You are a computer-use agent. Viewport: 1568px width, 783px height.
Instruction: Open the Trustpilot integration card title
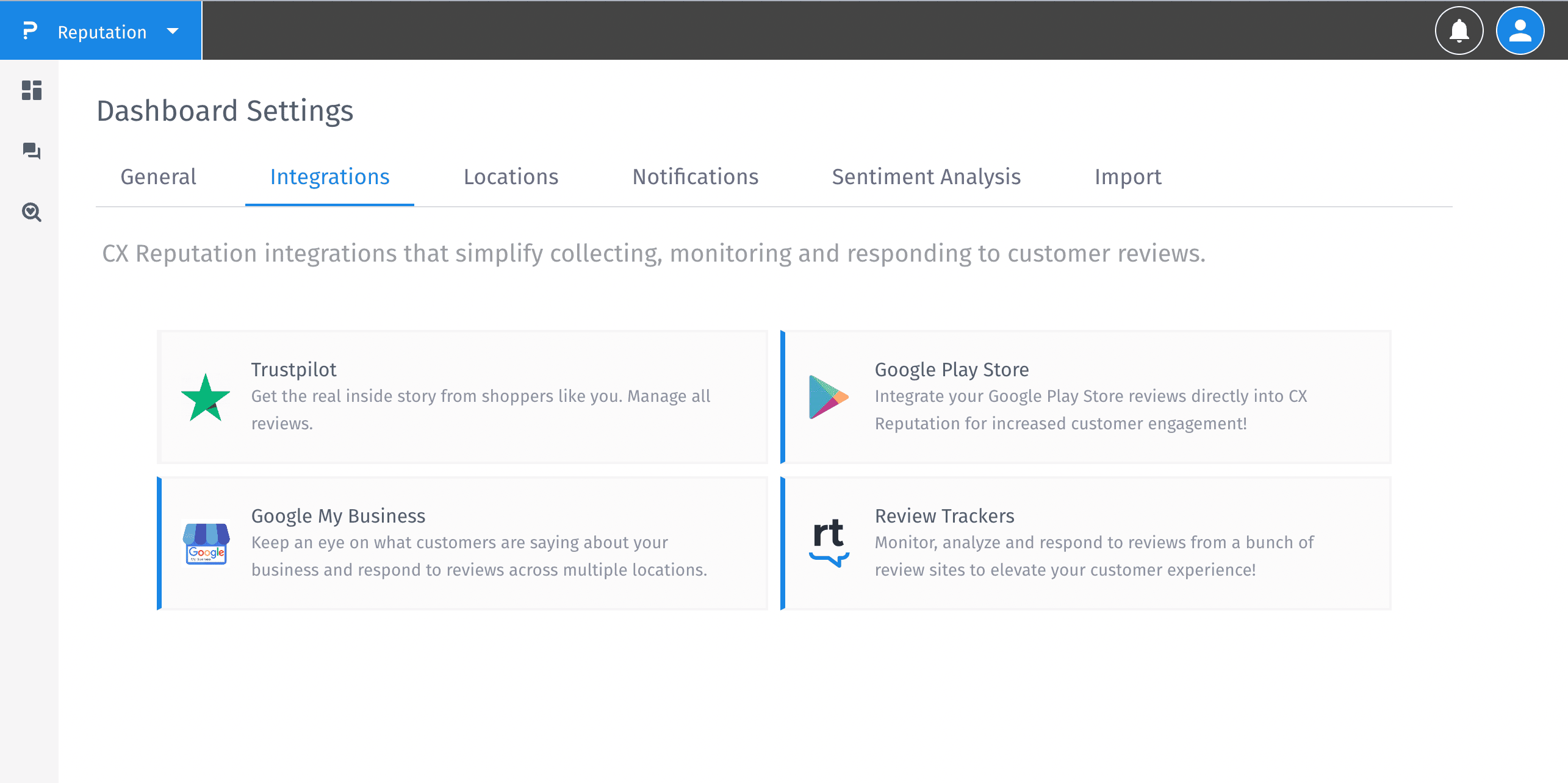pyautogui.click(x=293, y=370)
